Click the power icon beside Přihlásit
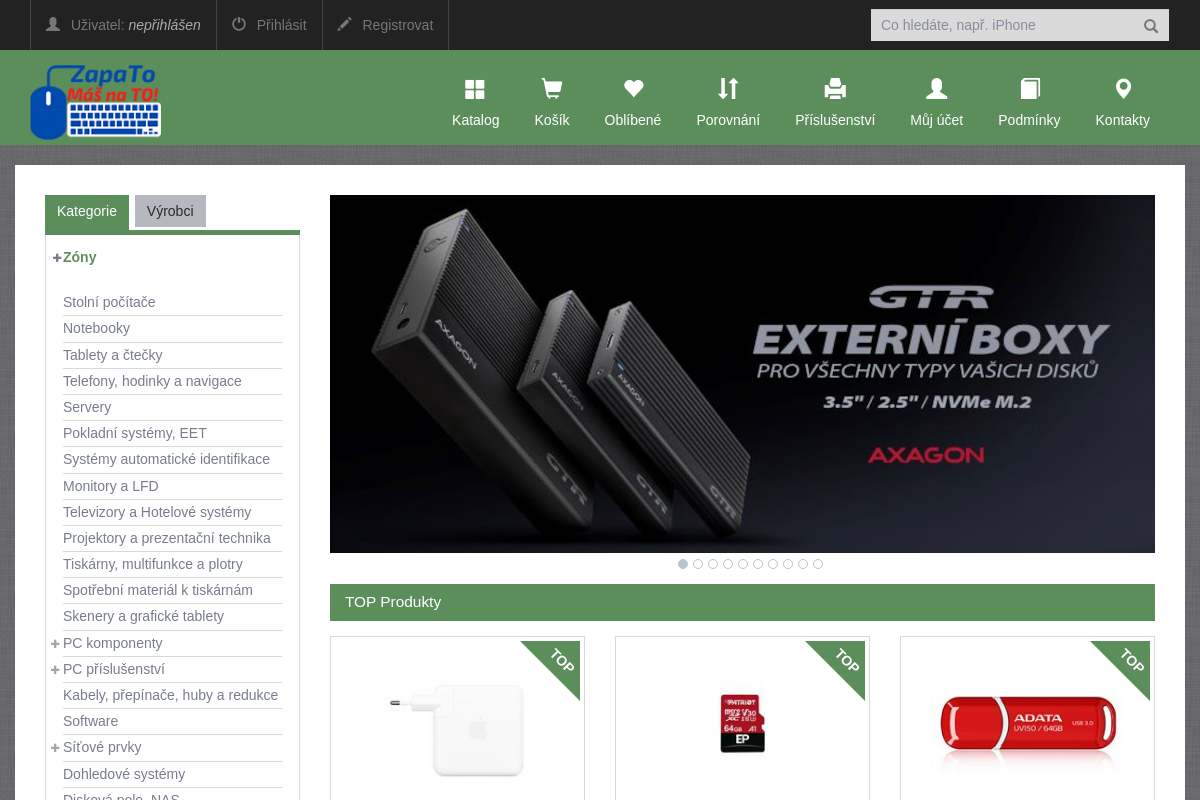 pos(239,24)
